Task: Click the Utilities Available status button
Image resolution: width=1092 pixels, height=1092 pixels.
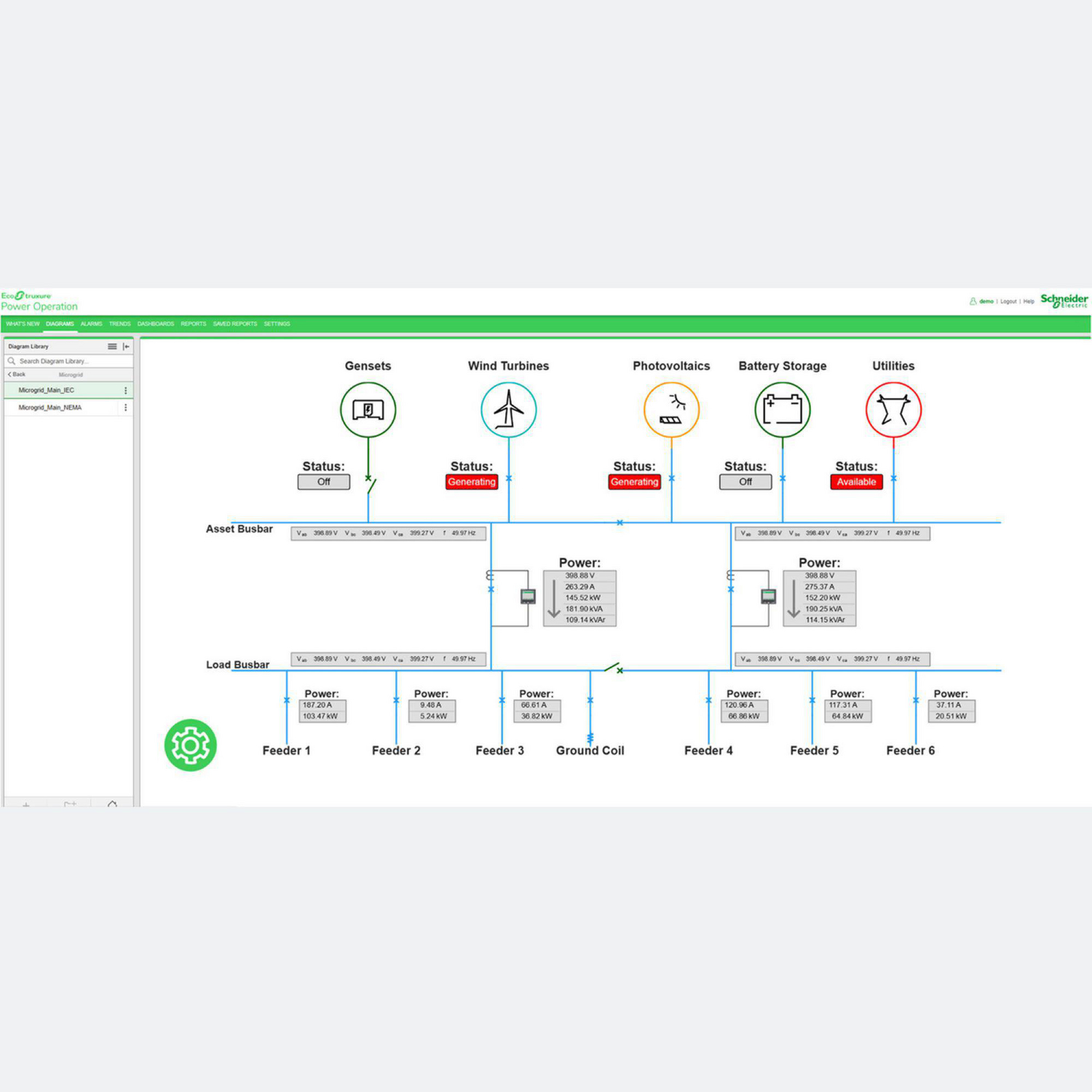Action: point(856,482)
